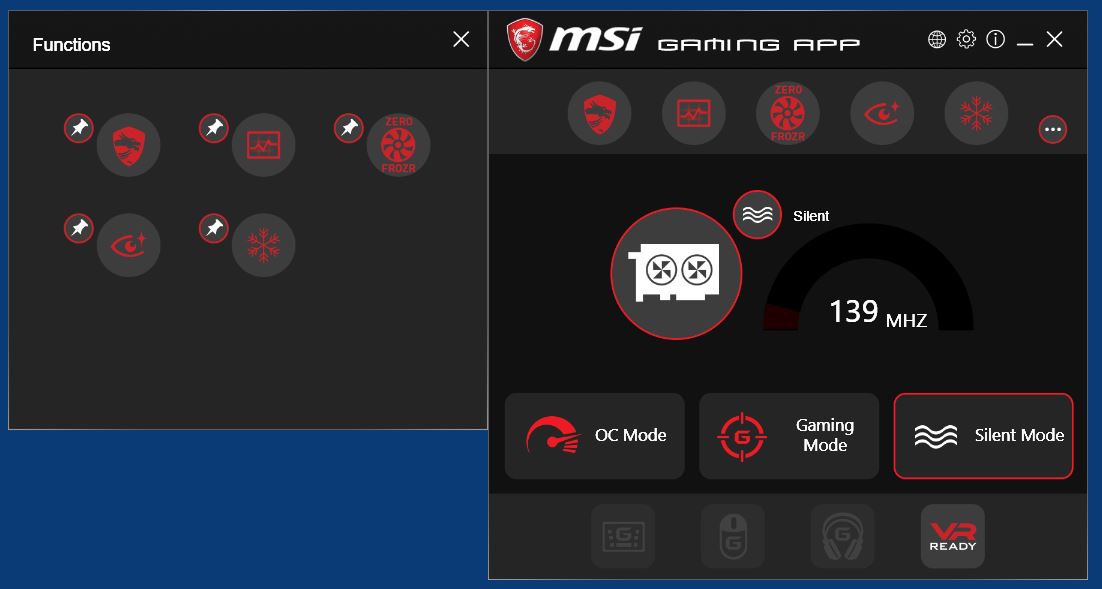
Task: Click the Silent wave indicator icon
Action: [x=757, y=215]
